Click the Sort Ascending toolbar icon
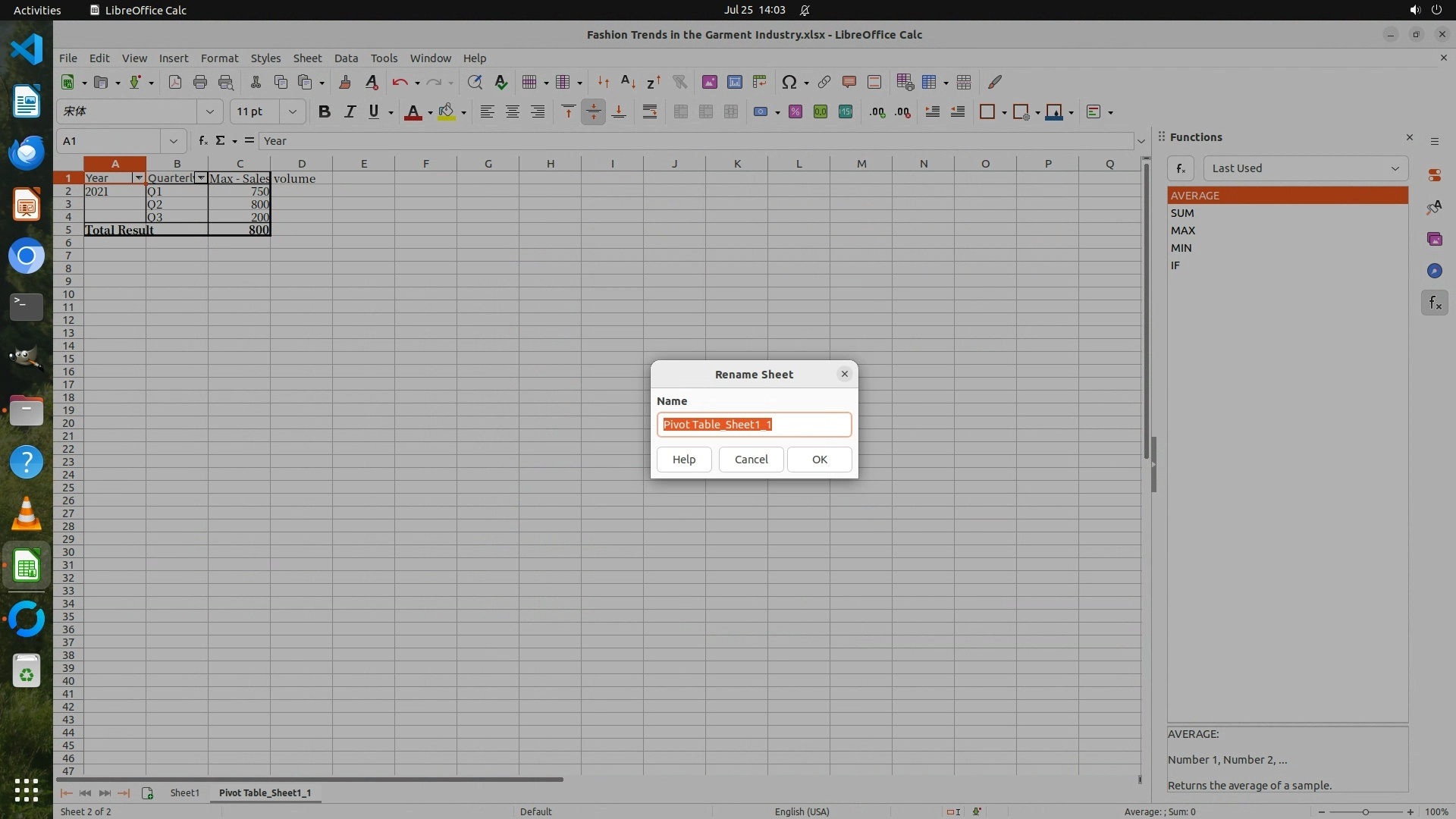 pos(628,82)
